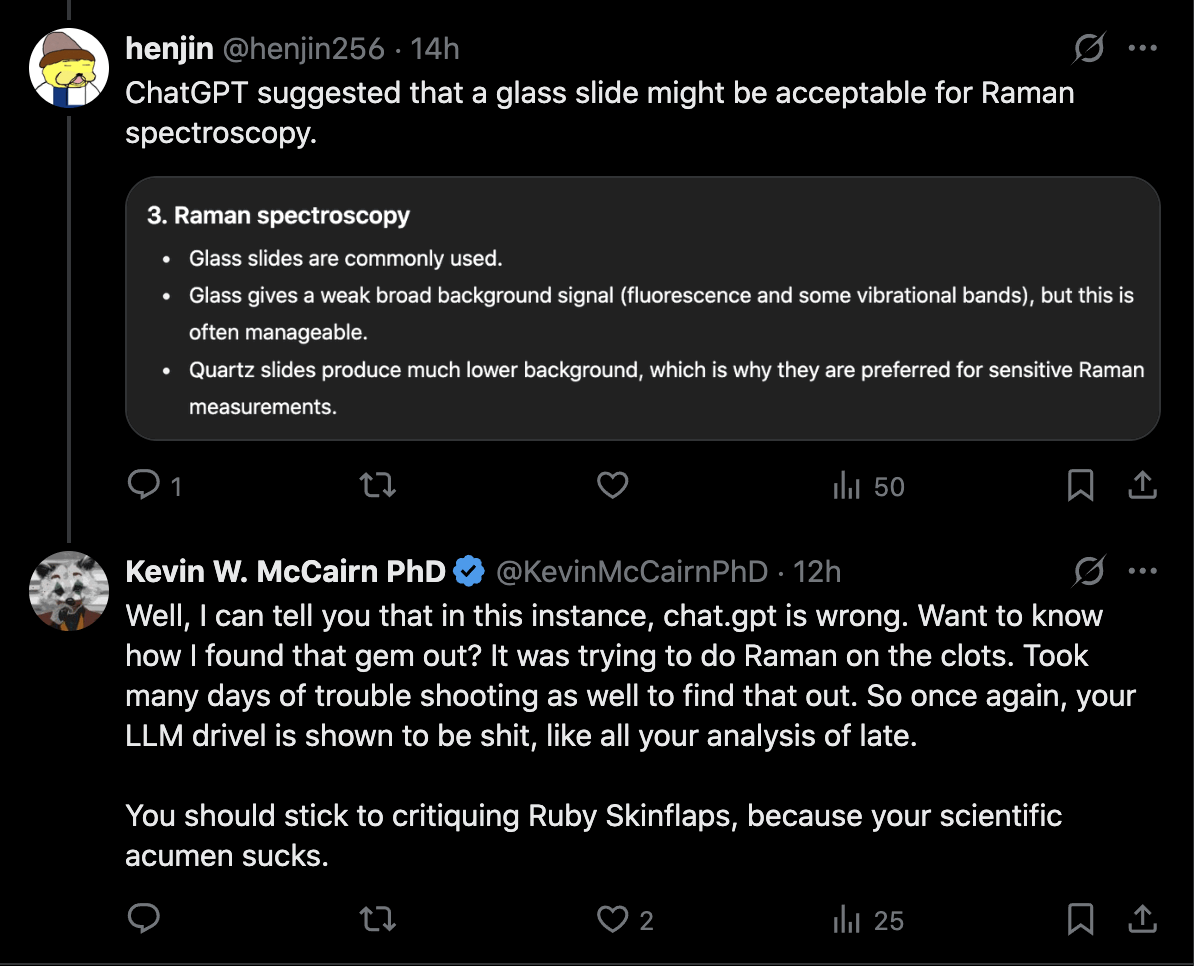This screenshot has height=966, width=1194.
Task: Open henjin's profile avatar
Action: click(68, 68)
